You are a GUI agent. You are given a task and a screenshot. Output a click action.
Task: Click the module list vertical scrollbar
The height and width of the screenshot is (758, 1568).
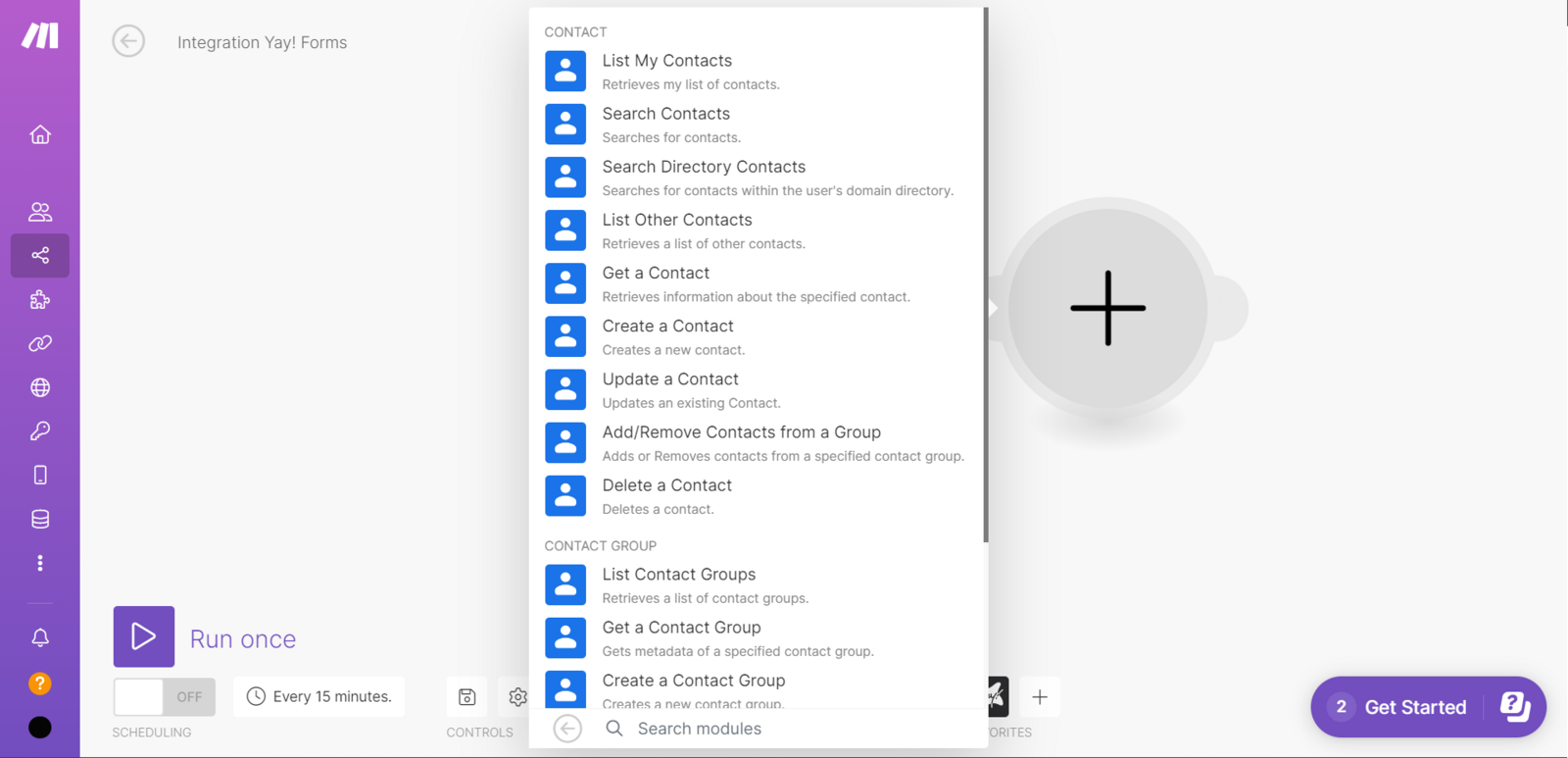(x=985, y=275)
